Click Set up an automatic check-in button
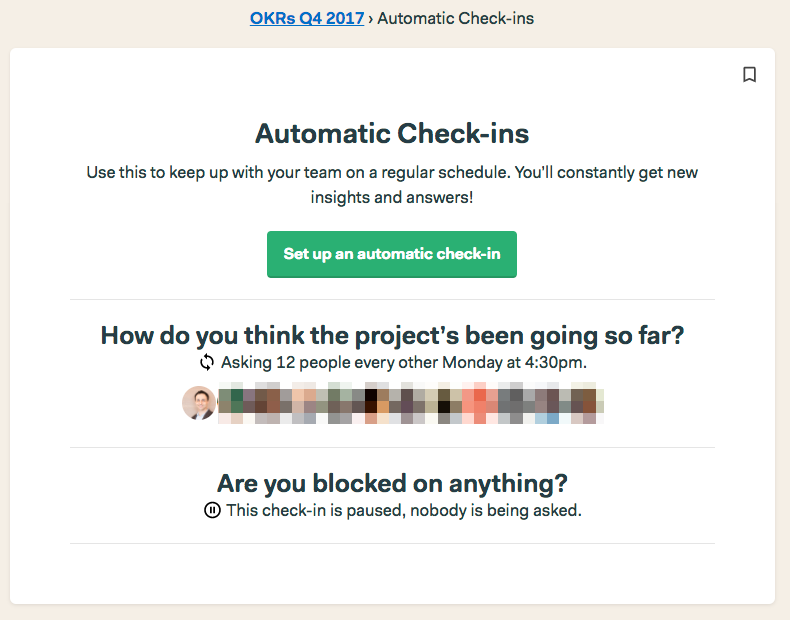 coord(391,254)
